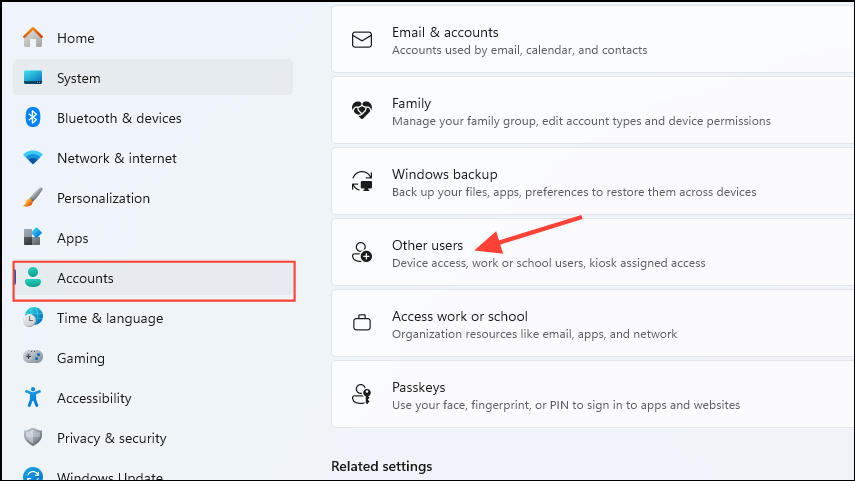
Task: Select Privacy & security
Action: 153,438
